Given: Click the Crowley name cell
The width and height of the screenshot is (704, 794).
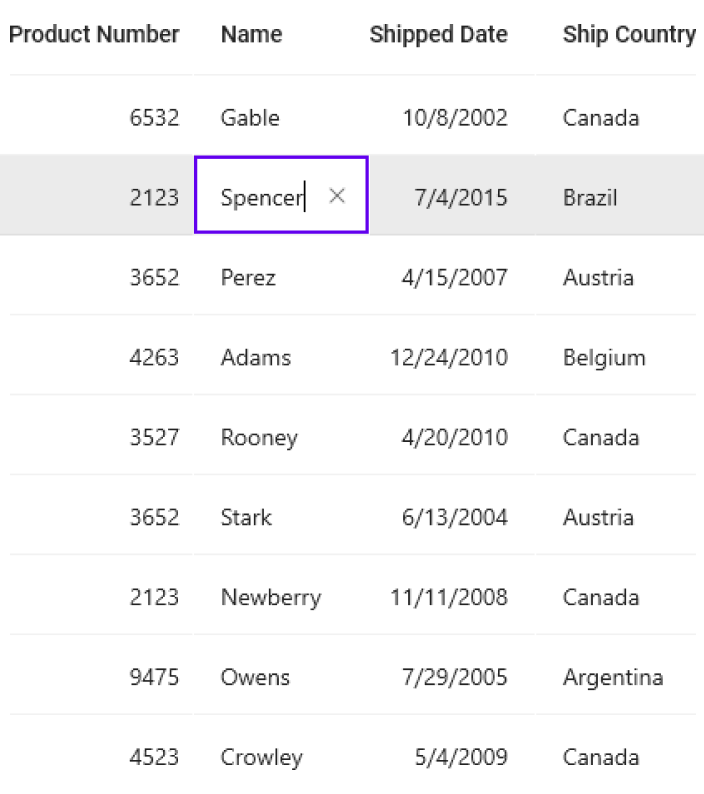Looking at the screenshot, I should coord(261,757).
